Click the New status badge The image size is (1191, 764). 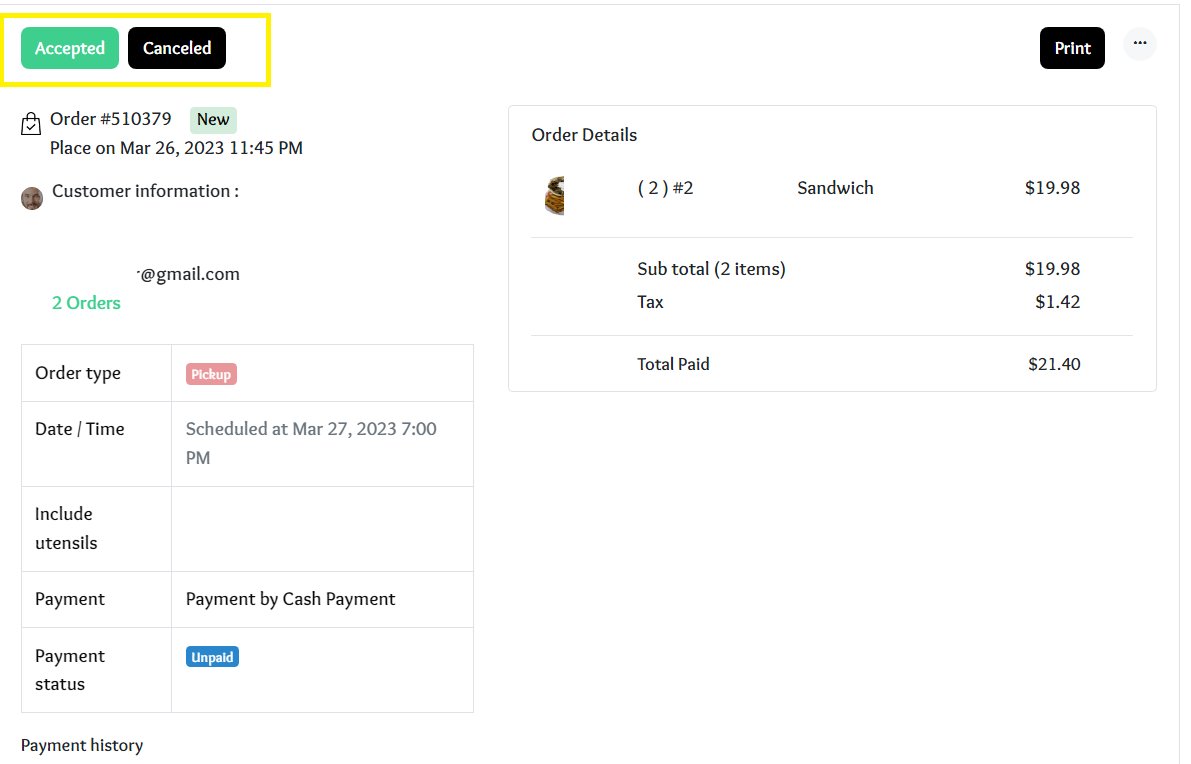pyautogui.click(x=213, y=119)
